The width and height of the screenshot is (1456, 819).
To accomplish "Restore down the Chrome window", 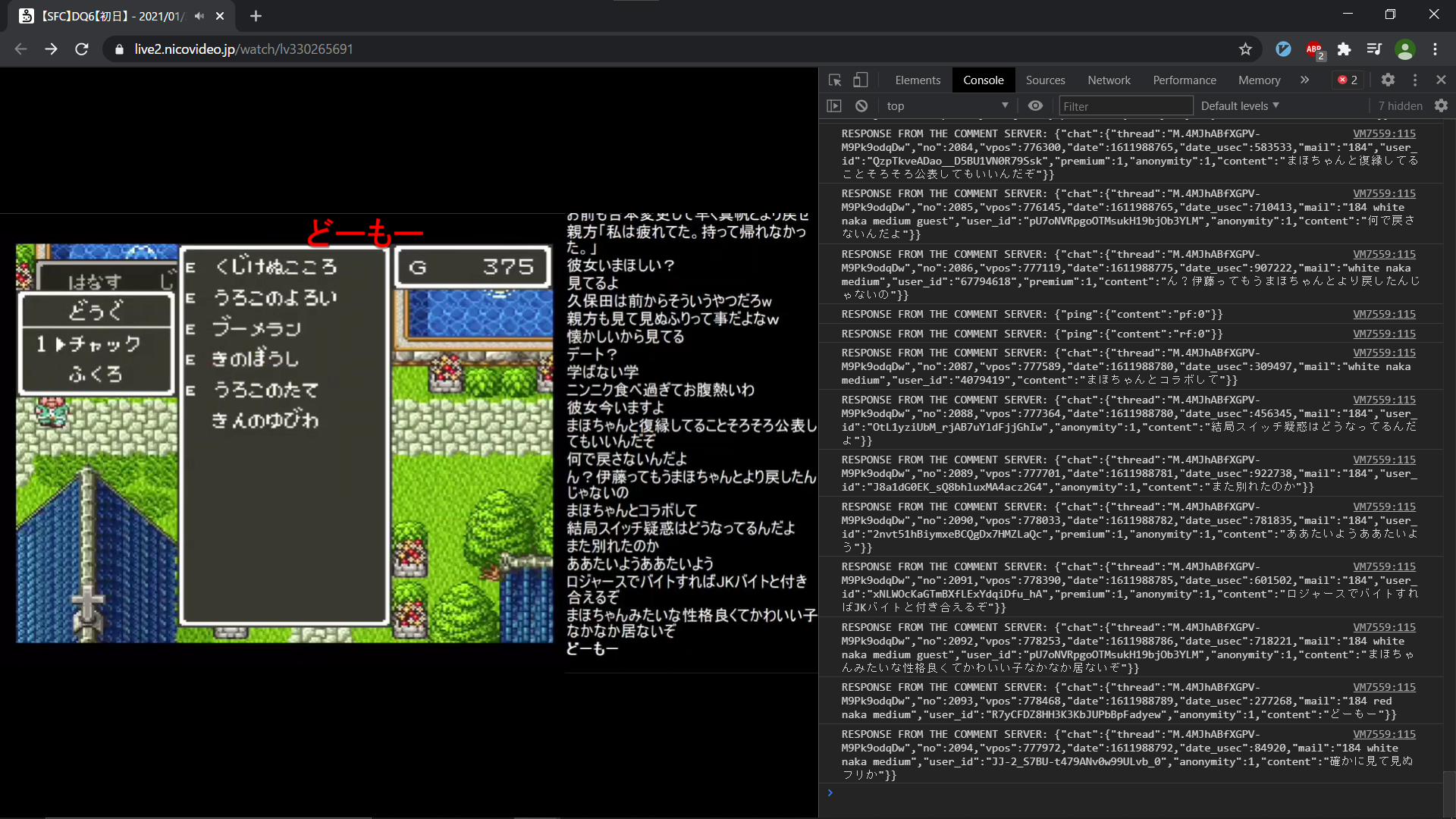I will click(x=1390, y=14).
